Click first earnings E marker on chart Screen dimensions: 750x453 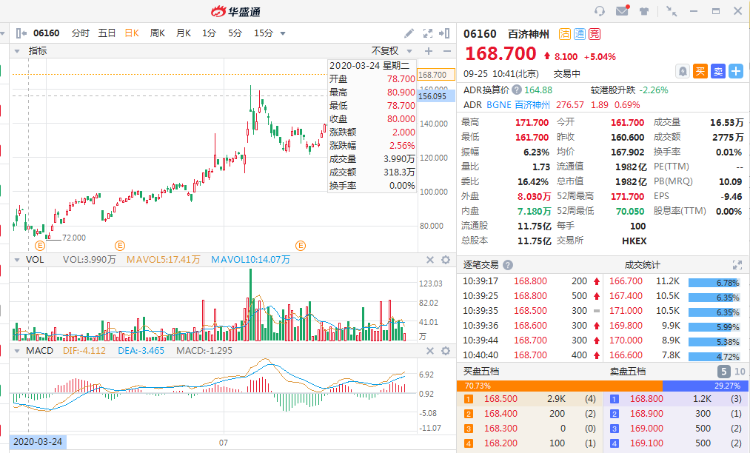(x=40, y=246)
